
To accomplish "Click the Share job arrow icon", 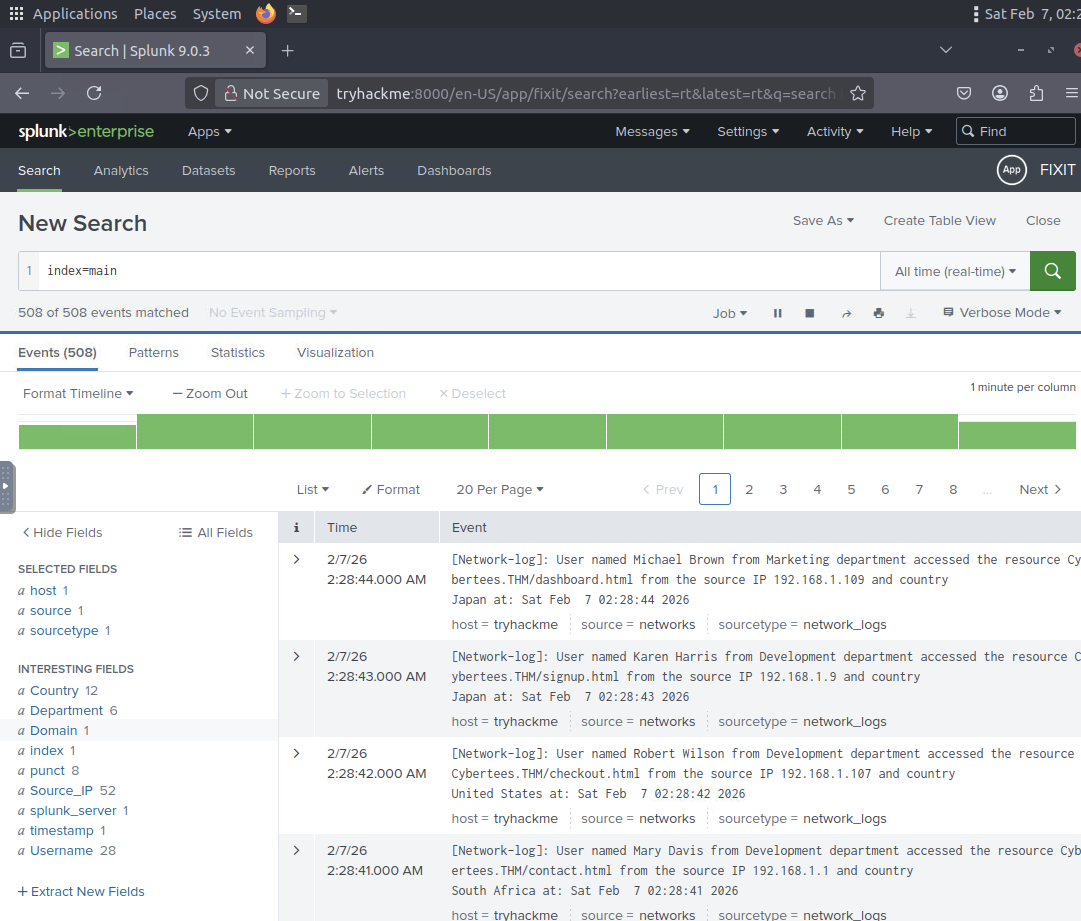I will (x=845, y=313).
